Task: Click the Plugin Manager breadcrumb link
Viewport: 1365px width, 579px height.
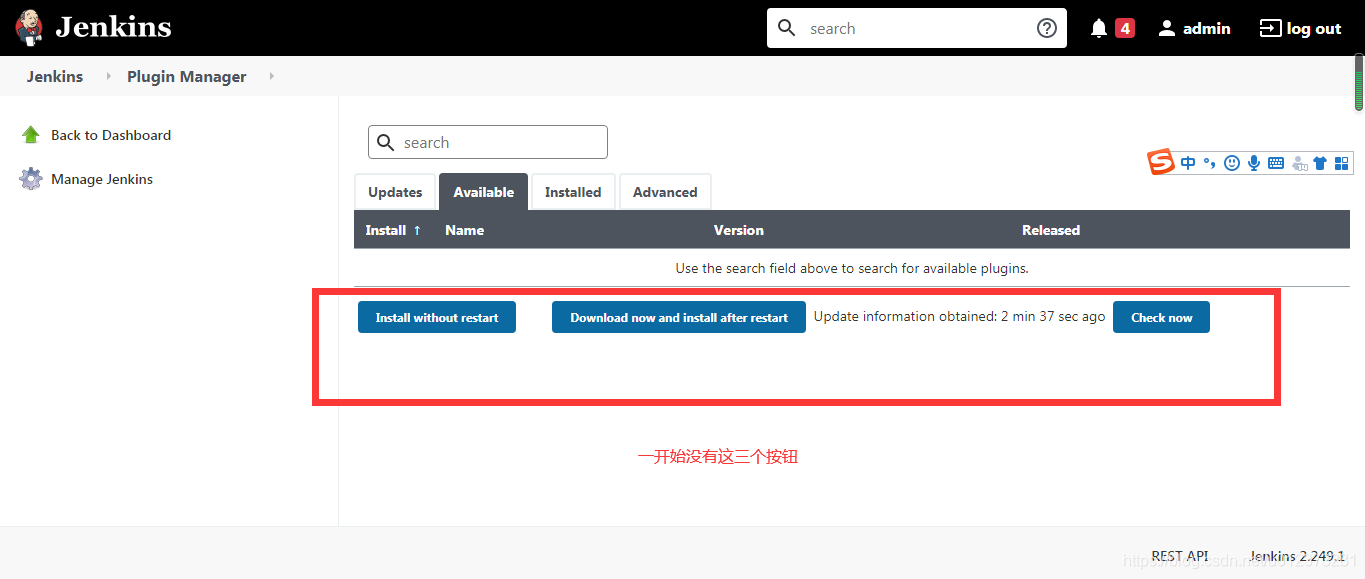Action: pyautogui.click(x=187, y=76)
